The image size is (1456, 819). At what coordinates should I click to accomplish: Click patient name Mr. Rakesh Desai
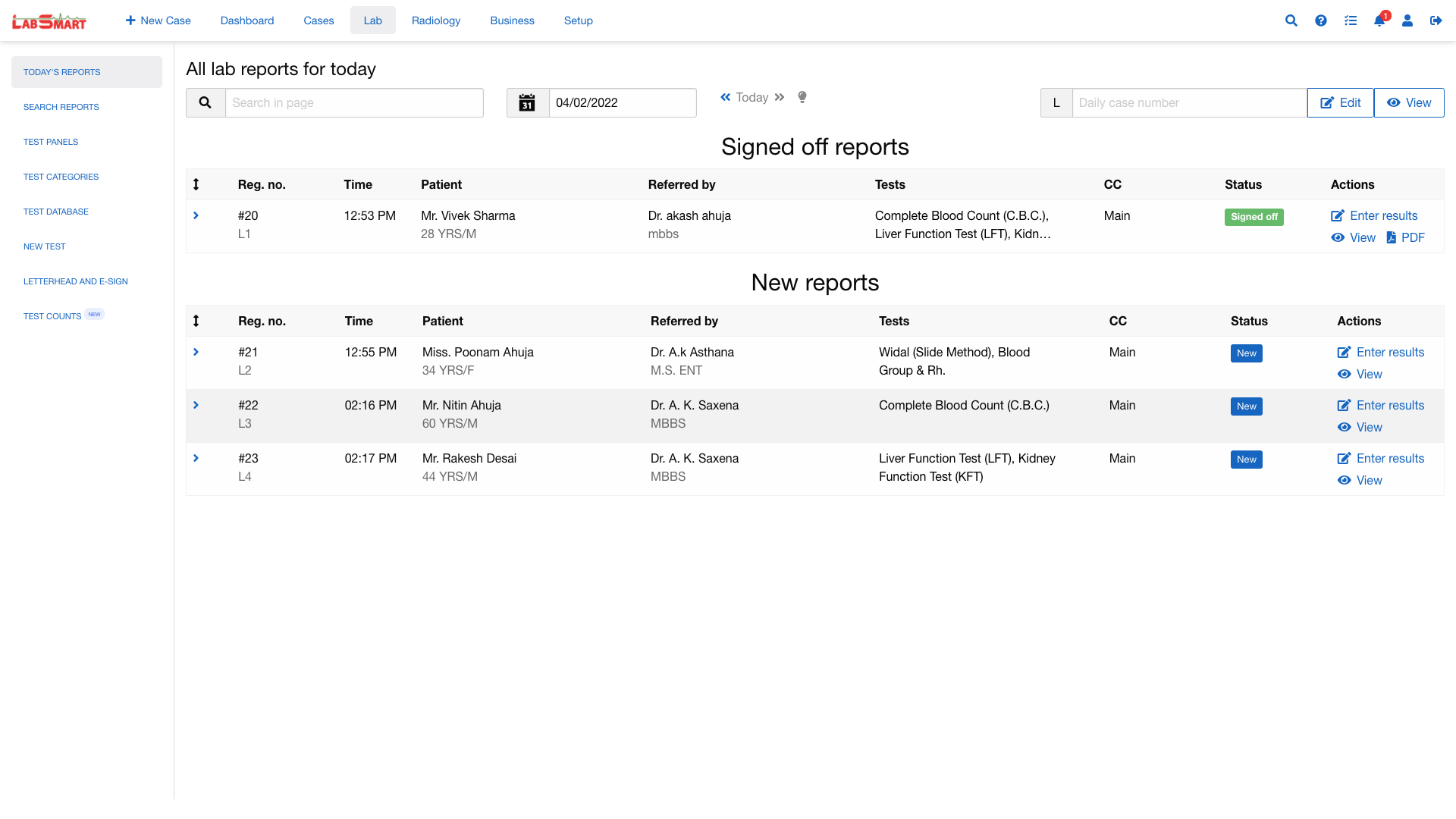coord(469,458)
